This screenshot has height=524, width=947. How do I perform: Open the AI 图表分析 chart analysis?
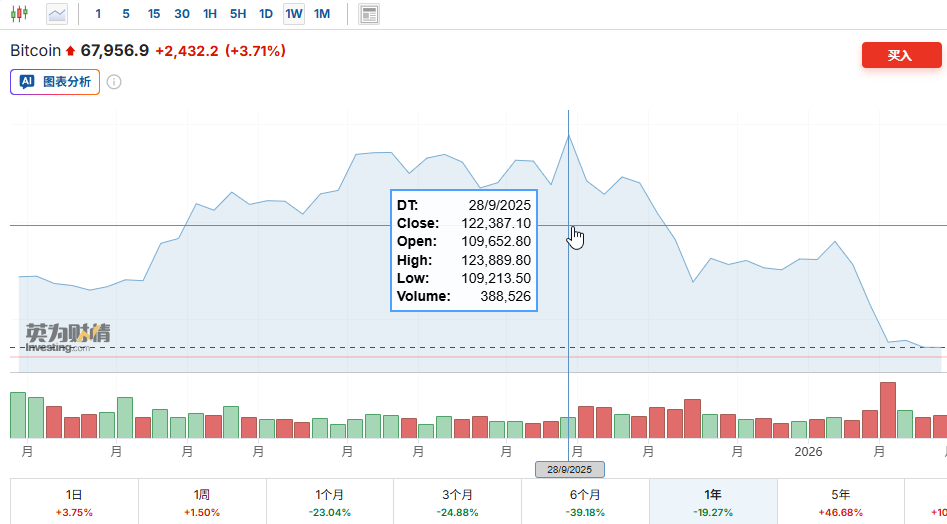point(55,82)
